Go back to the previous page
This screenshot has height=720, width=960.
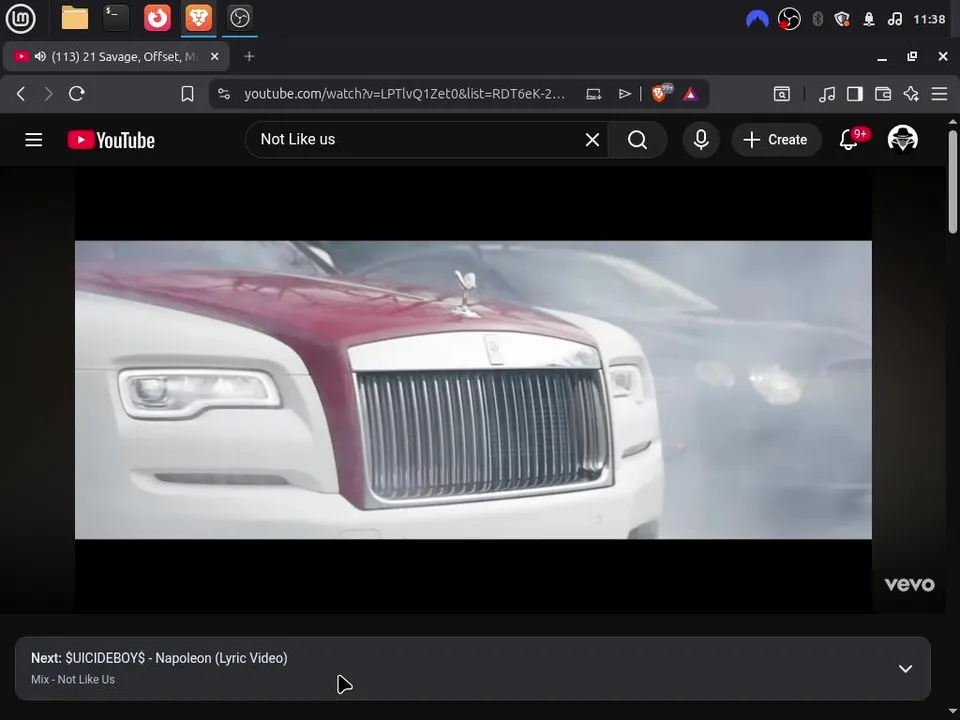21,94
